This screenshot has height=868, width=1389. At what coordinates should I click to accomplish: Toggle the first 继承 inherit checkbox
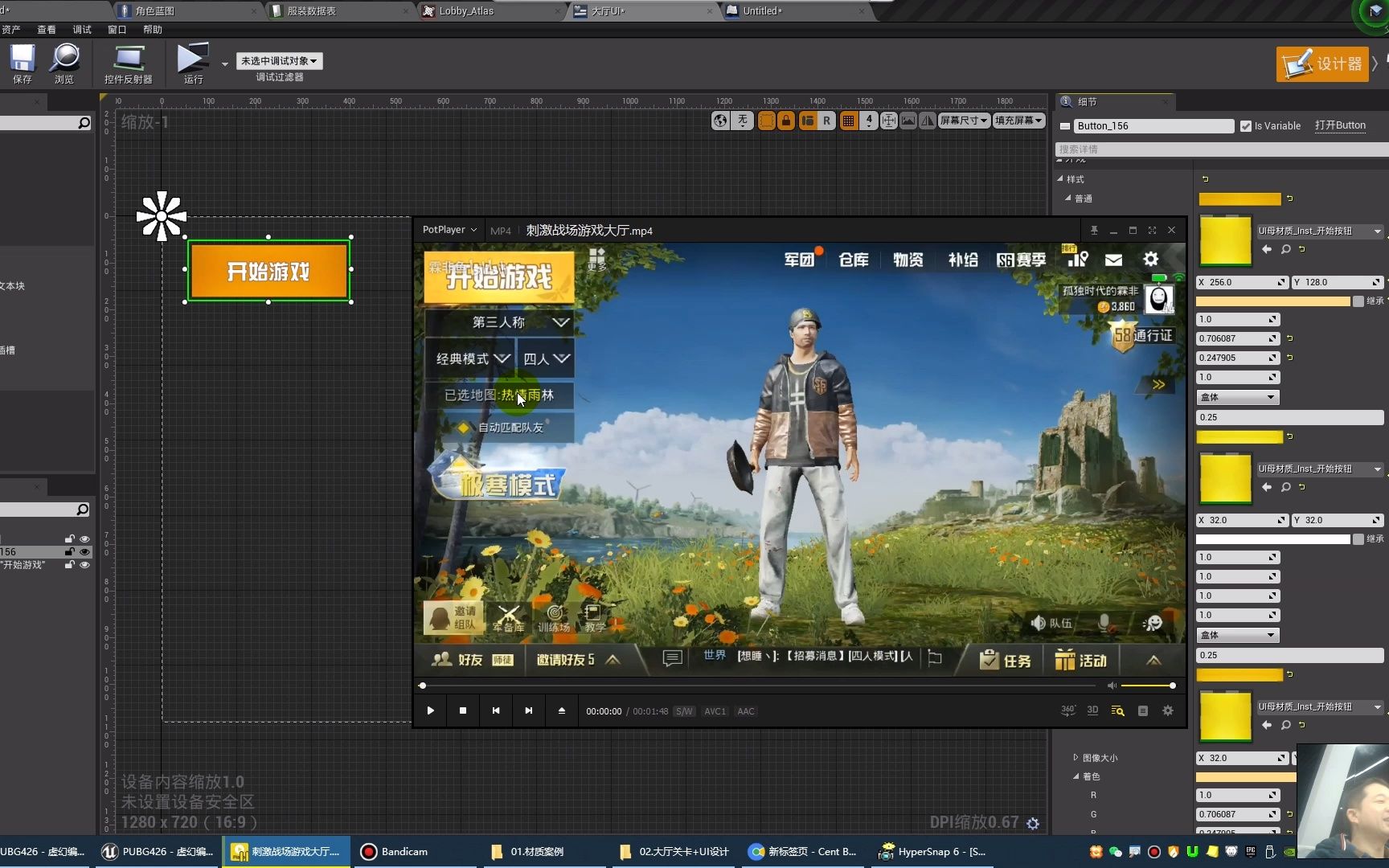coord(1358,301)
